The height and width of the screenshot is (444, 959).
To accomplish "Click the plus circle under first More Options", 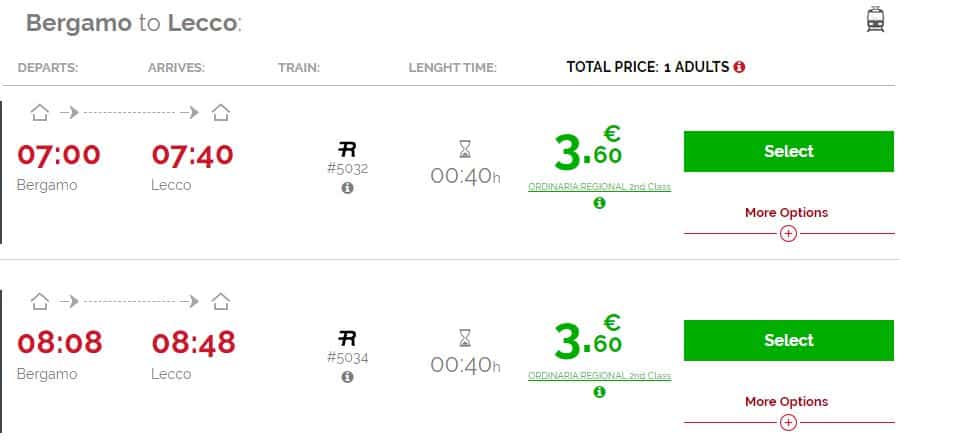I will tap(788, 234).
